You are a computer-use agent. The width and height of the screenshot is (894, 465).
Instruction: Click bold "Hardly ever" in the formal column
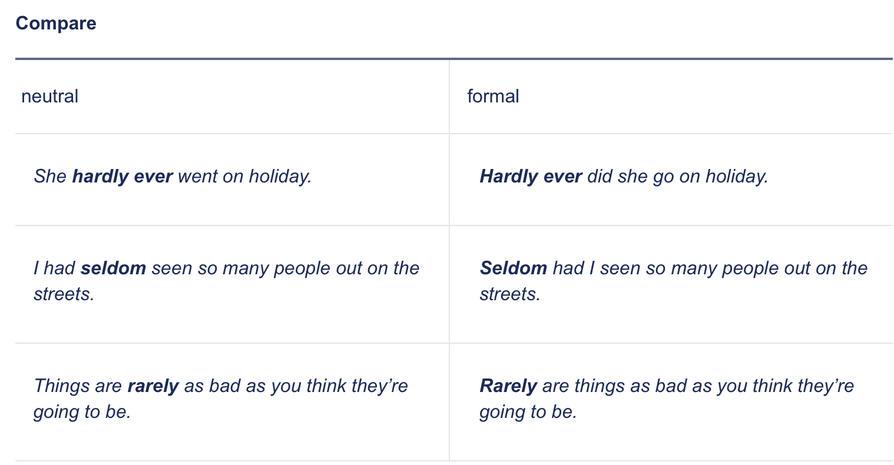530,177
